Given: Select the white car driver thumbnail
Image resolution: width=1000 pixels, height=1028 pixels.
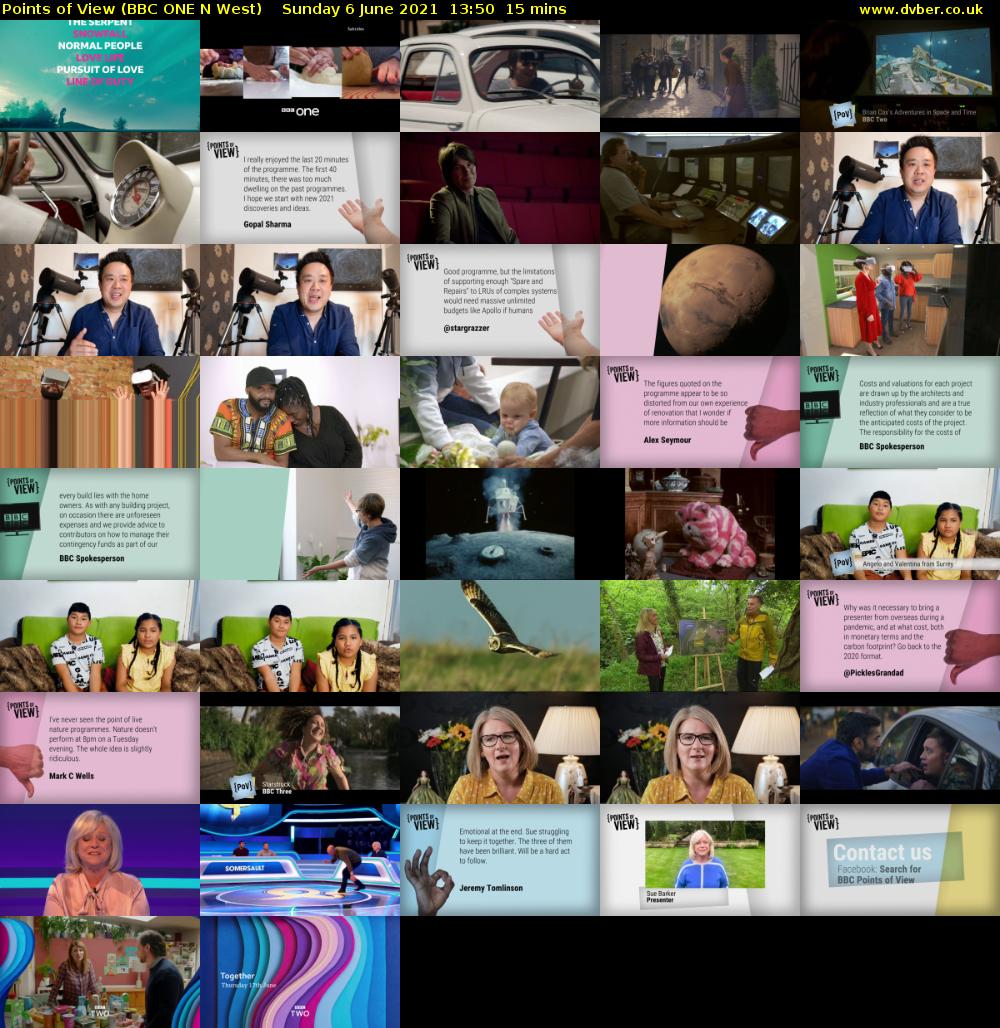Looking at the screenshot, I should click(x=500, y=75).
